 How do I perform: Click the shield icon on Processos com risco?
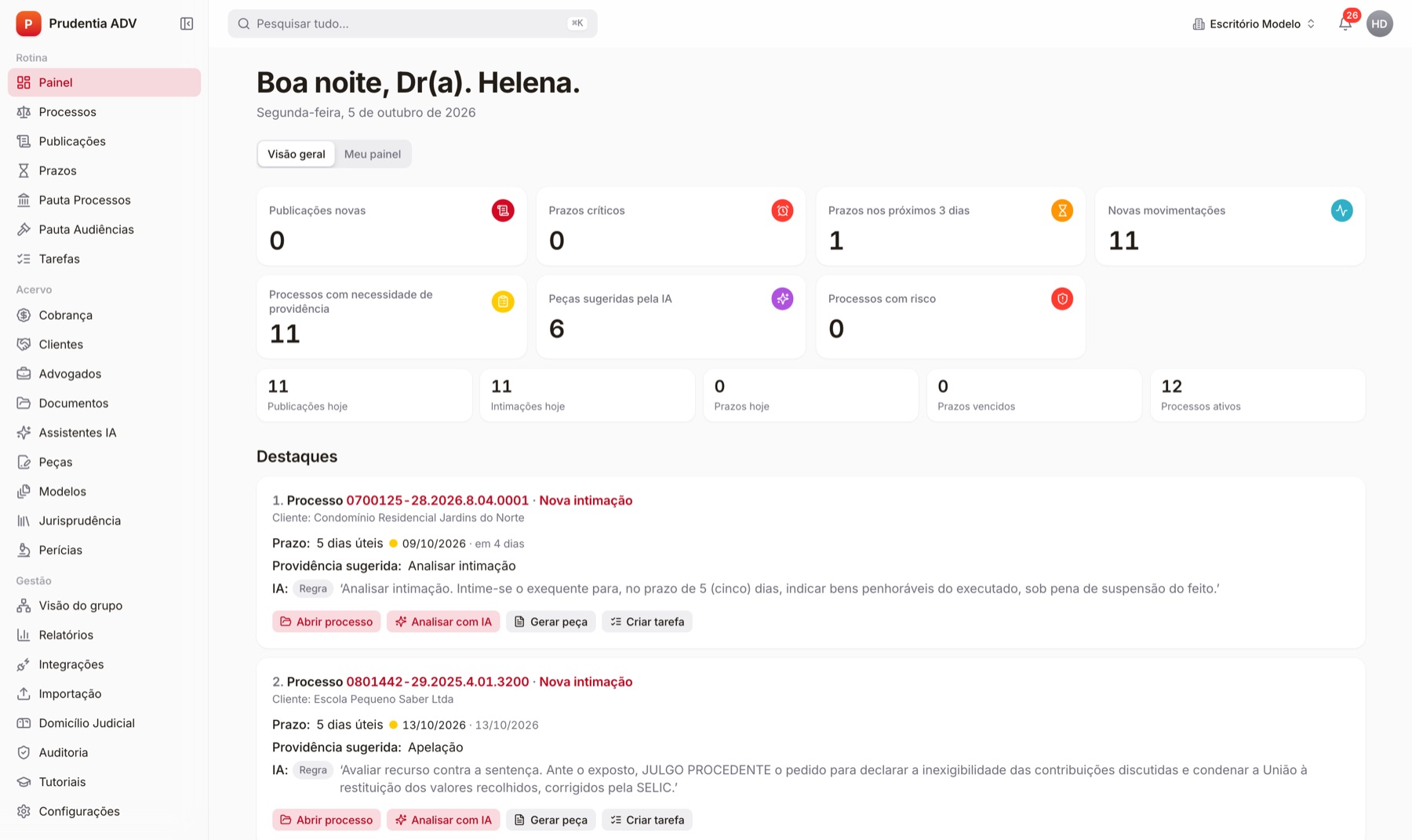[1062, 299]
